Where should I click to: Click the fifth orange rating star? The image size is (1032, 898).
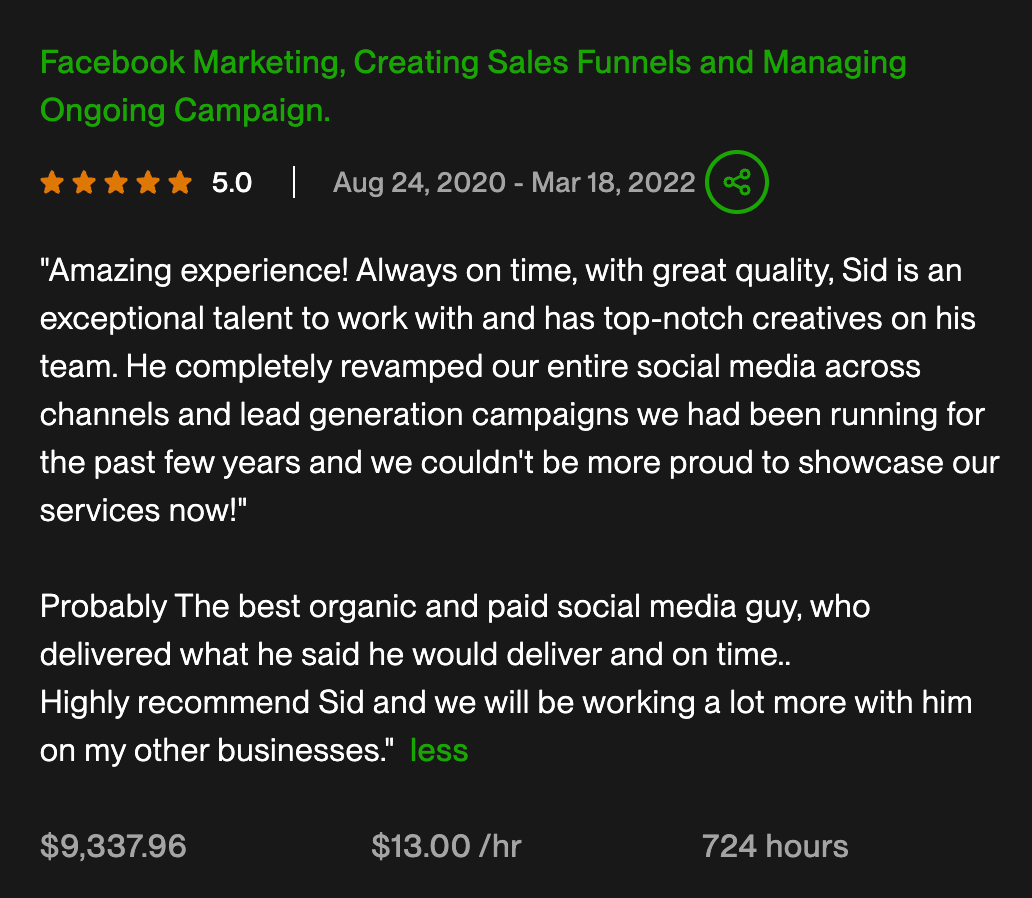pos(180,183)
